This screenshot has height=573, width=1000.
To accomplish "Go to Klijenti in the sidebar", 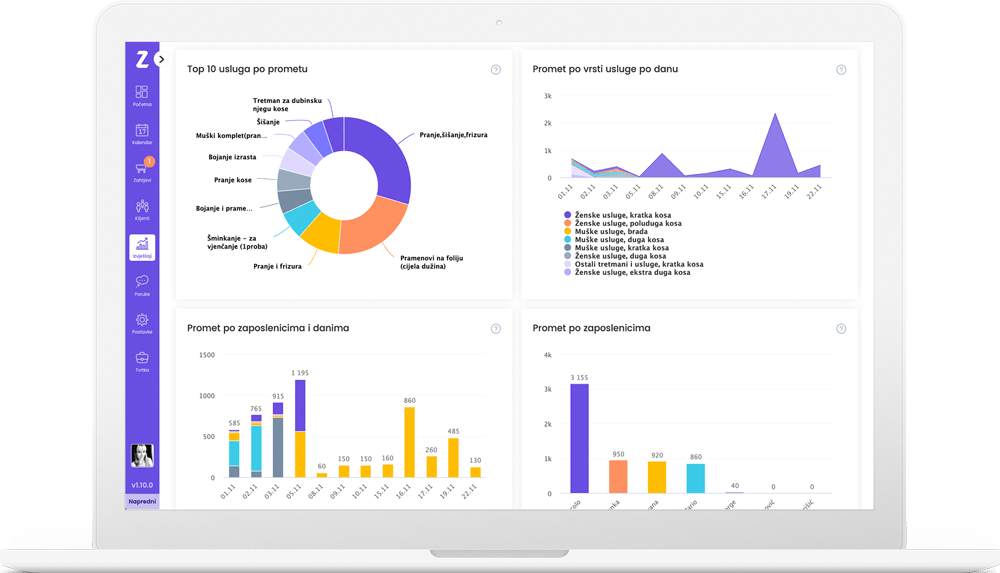I will point(142,209).
